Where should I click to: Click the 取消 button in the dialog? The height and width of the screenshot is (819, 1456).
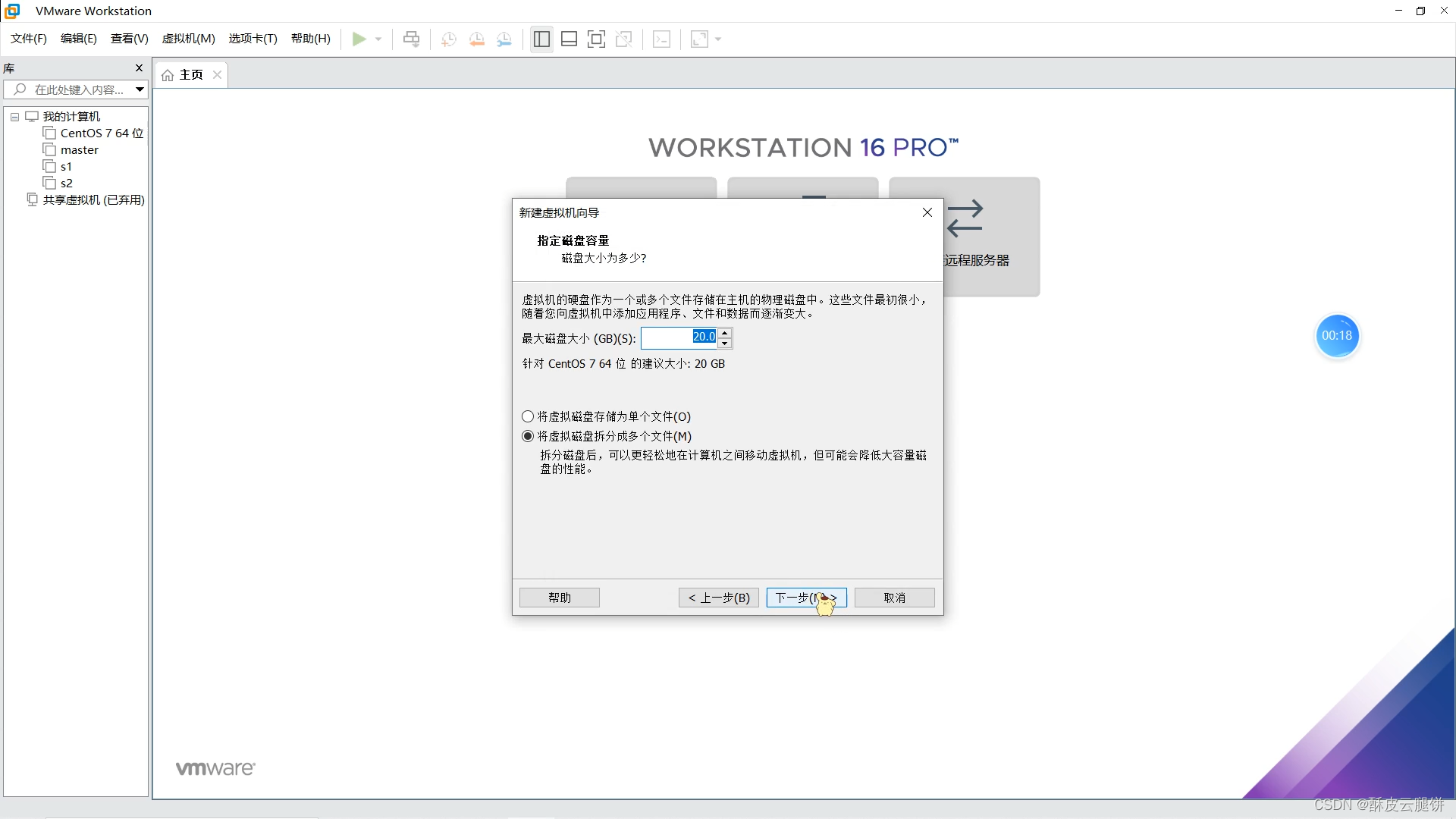[894, 598]
